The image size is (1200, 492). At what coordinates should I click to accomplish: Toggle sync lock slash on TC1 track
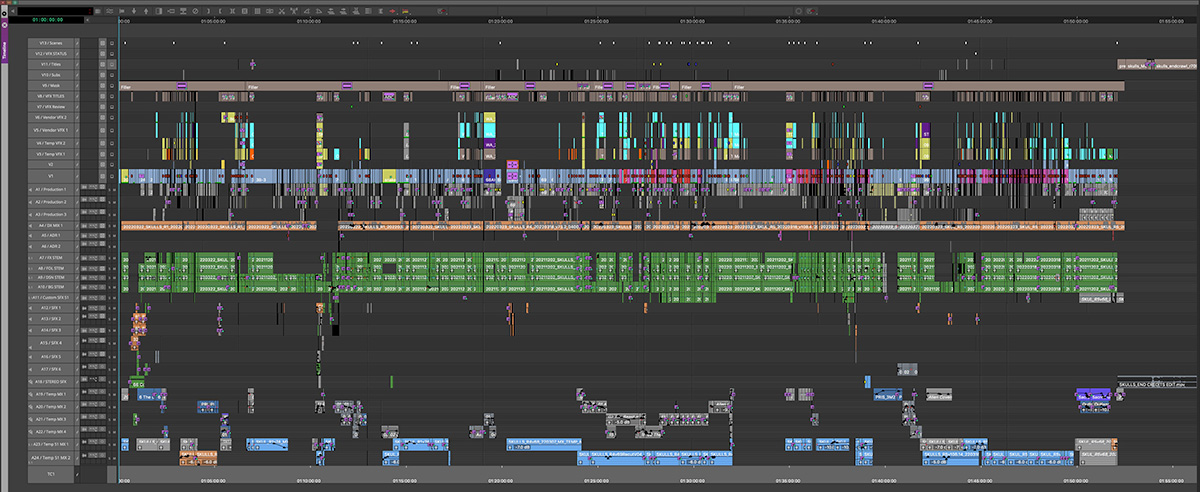click(x=77, y=473)
